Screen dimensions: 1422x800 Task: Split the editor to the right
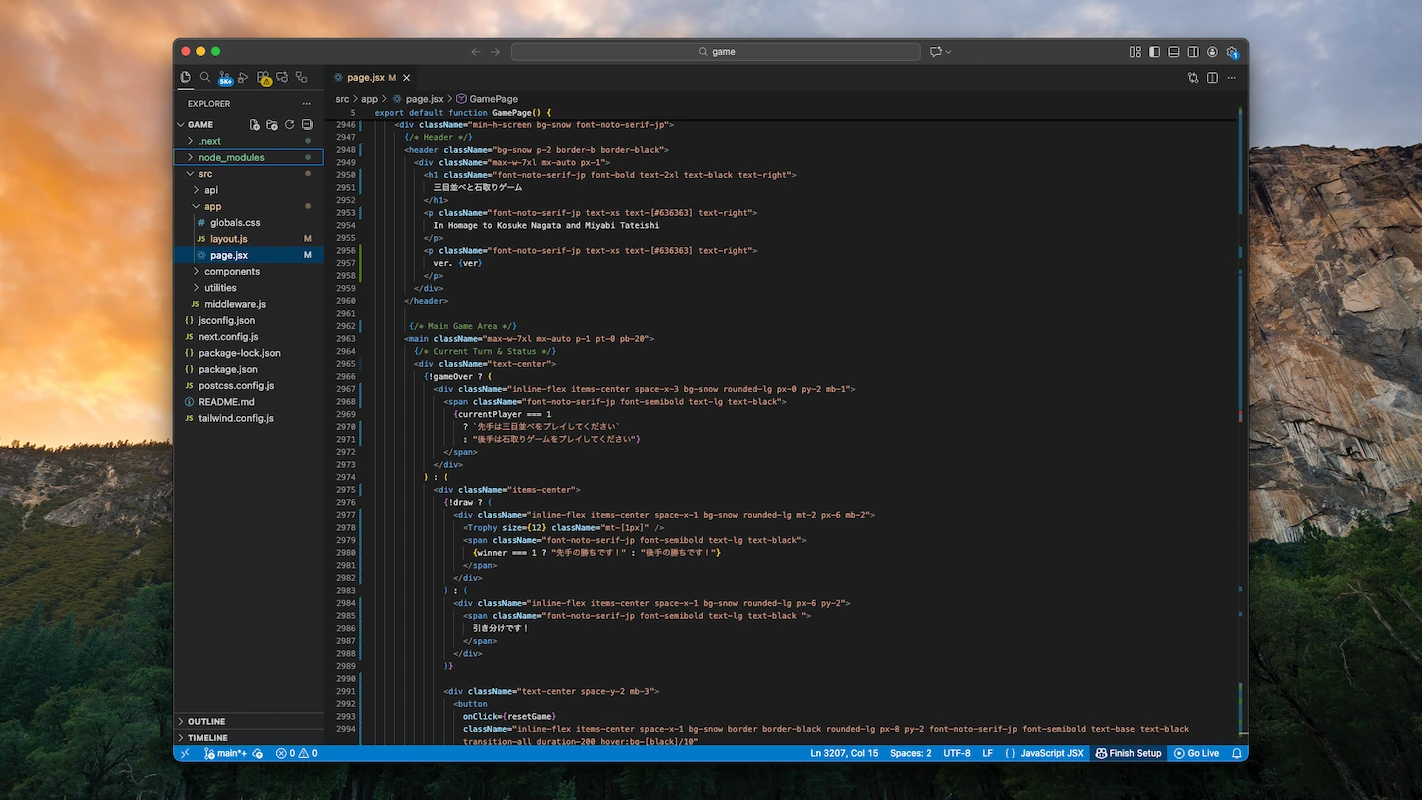[x=1212, y=77]
